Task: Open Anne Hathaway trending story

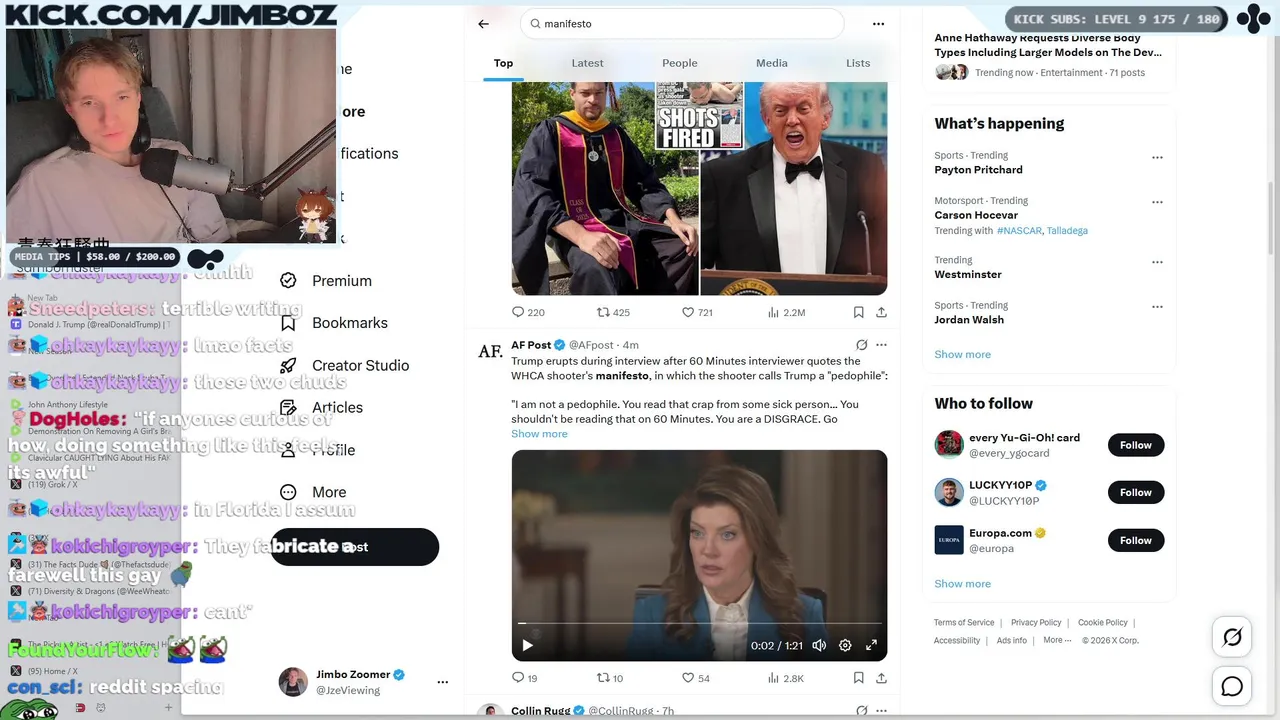Action: coord(1048,45)
